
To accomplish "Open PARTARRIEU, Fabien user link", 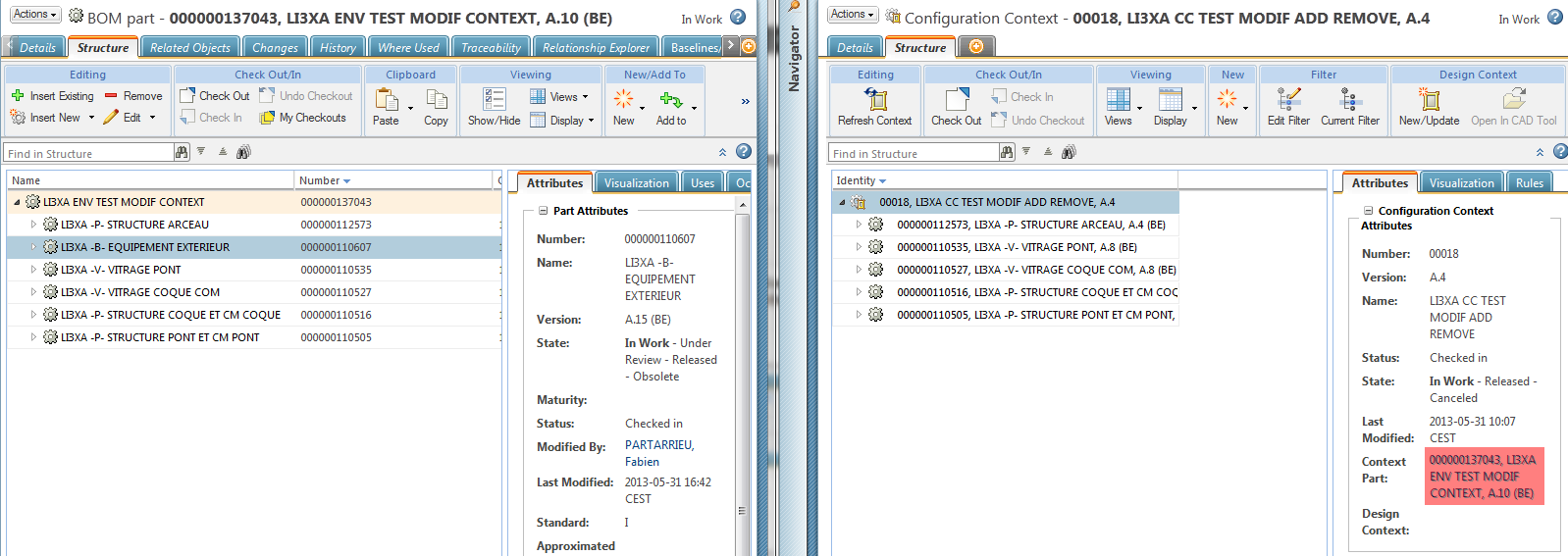I will point(659,453).
